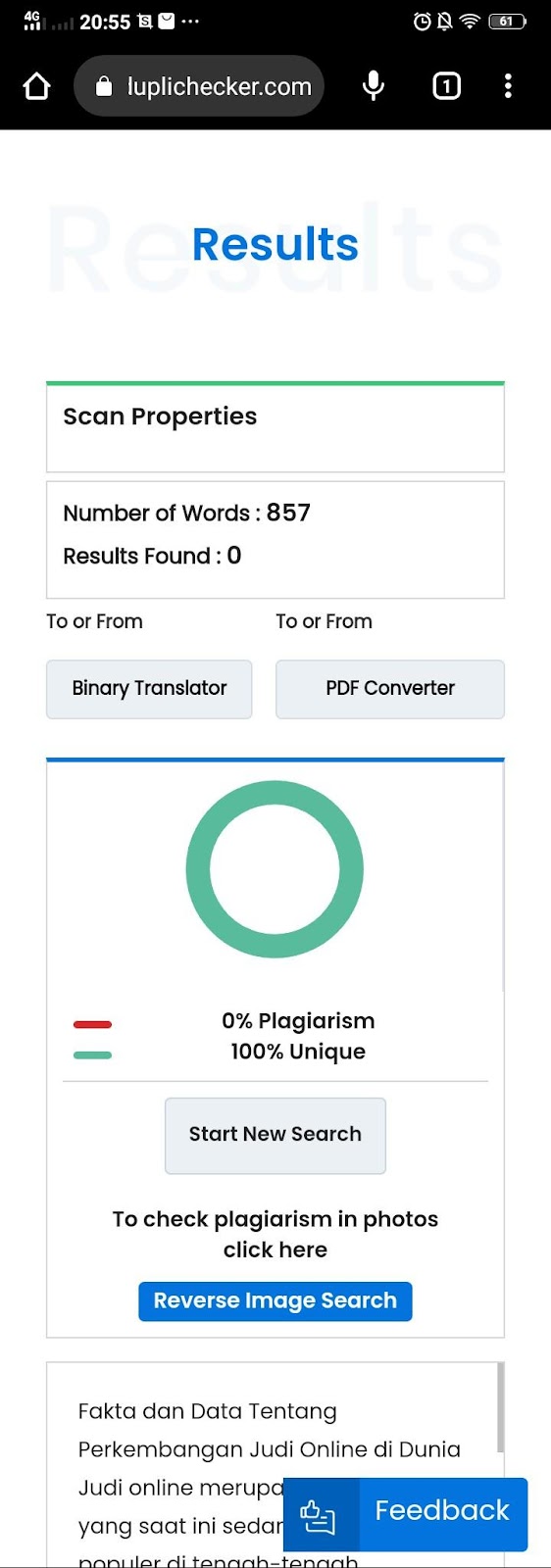Viewport: 551px width, 1568px height.
Task: Click the red plagiarism legend swatch
Action: (93, 1024)
